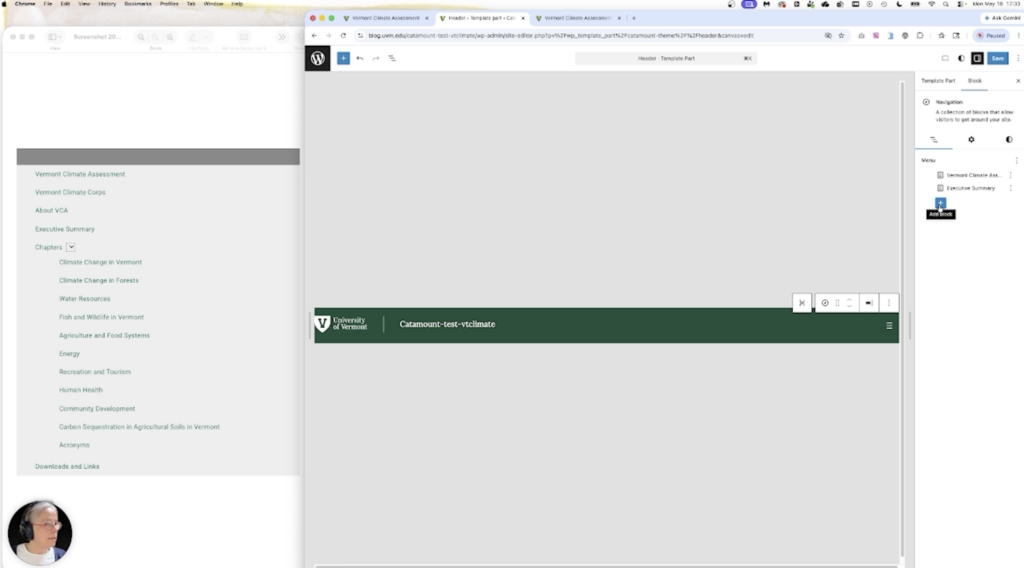1024x568 pixels.
Task: Open the editor options three-dot menu
Action: click(x=1017, y=58)
